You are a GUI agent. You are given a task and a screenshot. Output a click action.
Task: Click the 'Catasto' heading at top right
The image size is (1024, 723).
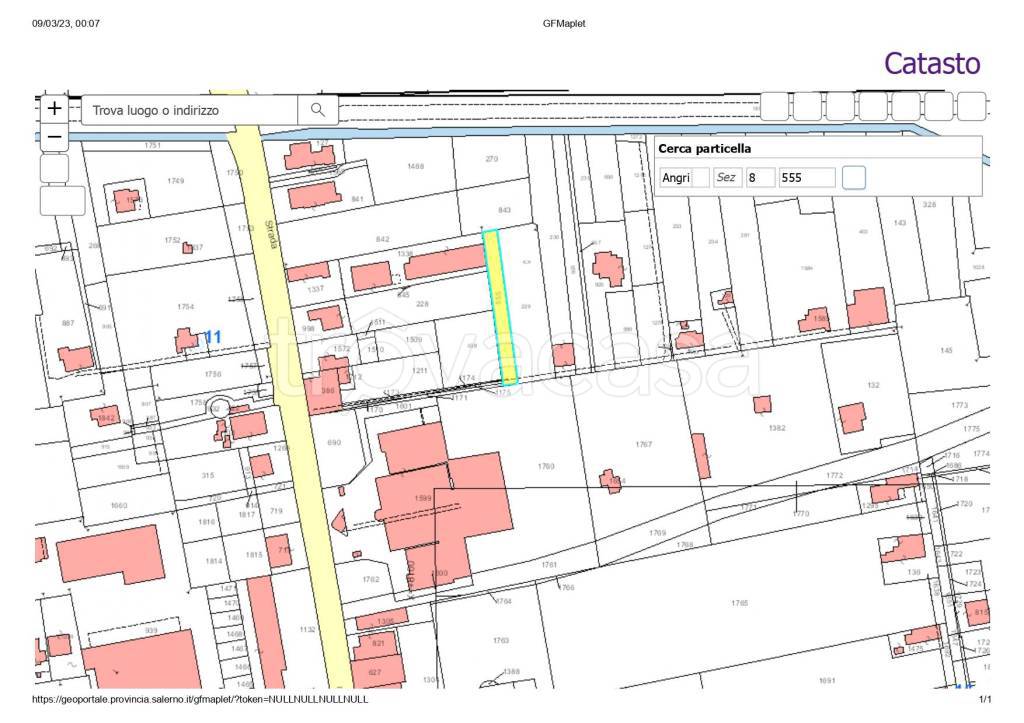(x=931, y=63)
